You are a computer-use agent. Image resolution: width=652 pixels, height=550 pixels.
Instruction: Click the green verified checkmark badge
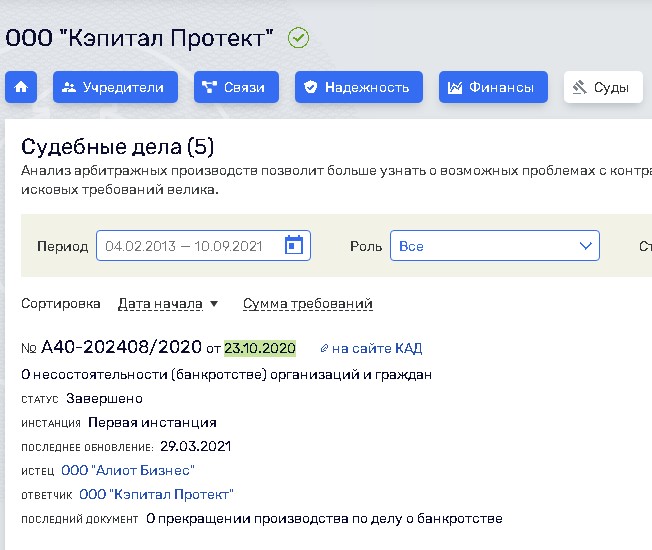coord(298,38)
